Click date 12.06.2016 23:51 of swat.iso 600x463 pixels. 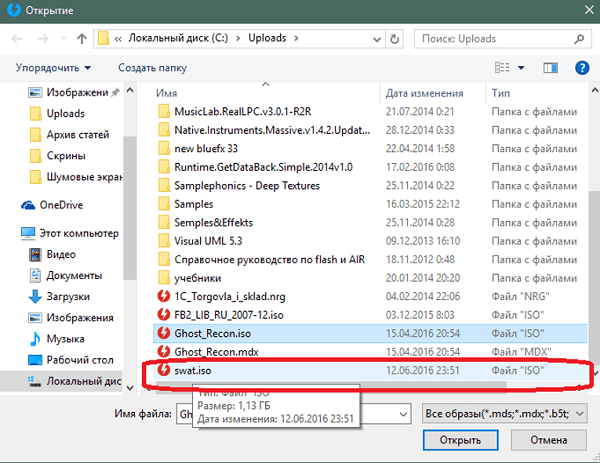point(422,370)
